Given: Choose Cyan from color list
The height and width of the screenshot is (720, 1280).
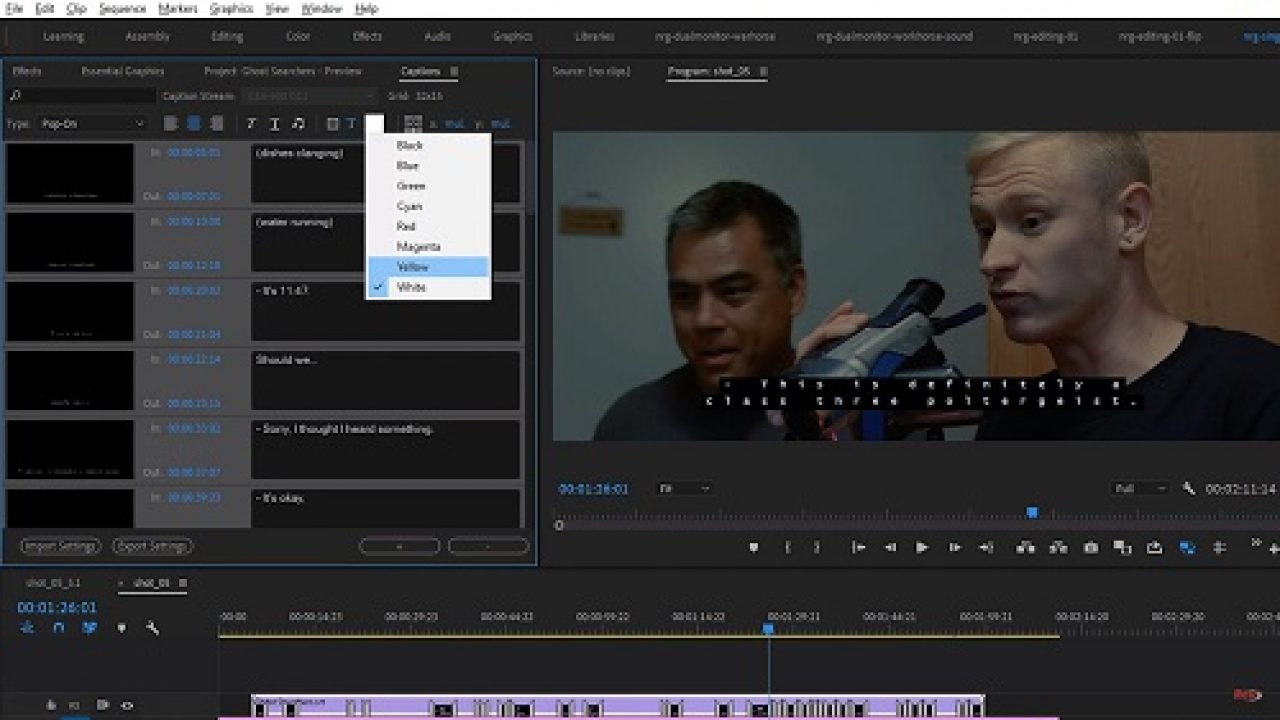Looking at the screenshot, I should point(429,206).
